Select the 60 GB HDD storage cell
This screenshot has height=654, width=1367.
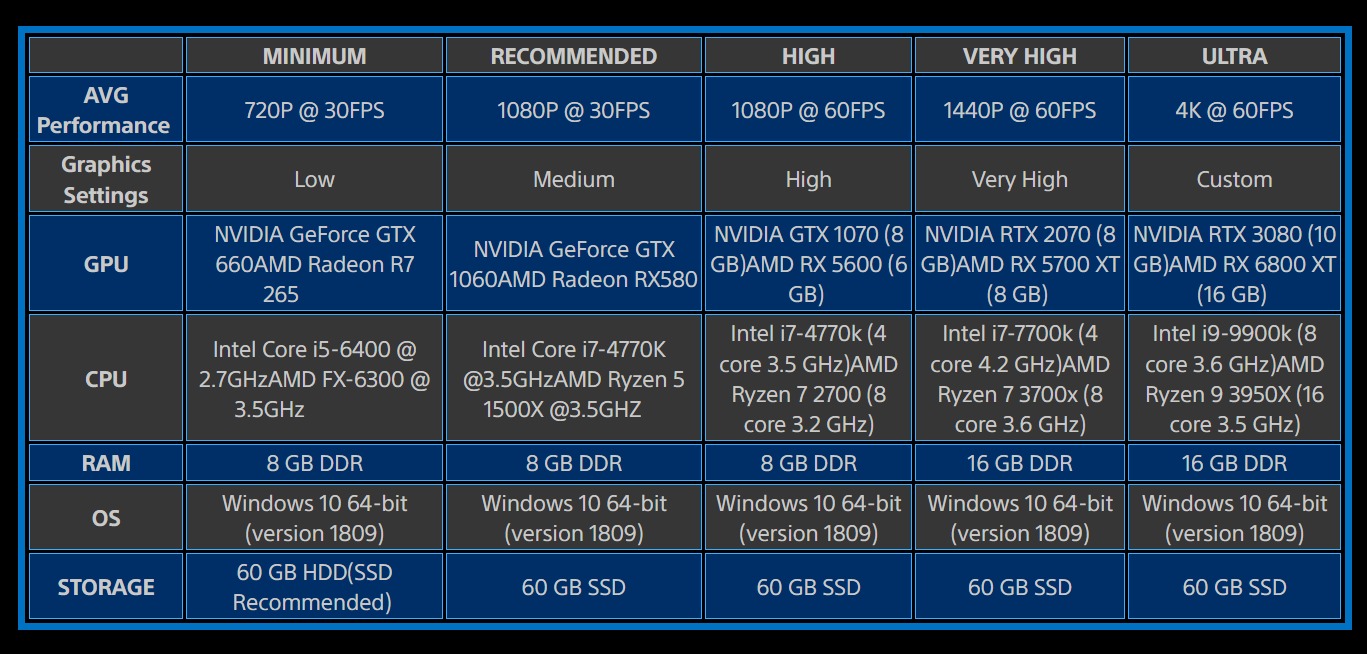pos(314,587)
